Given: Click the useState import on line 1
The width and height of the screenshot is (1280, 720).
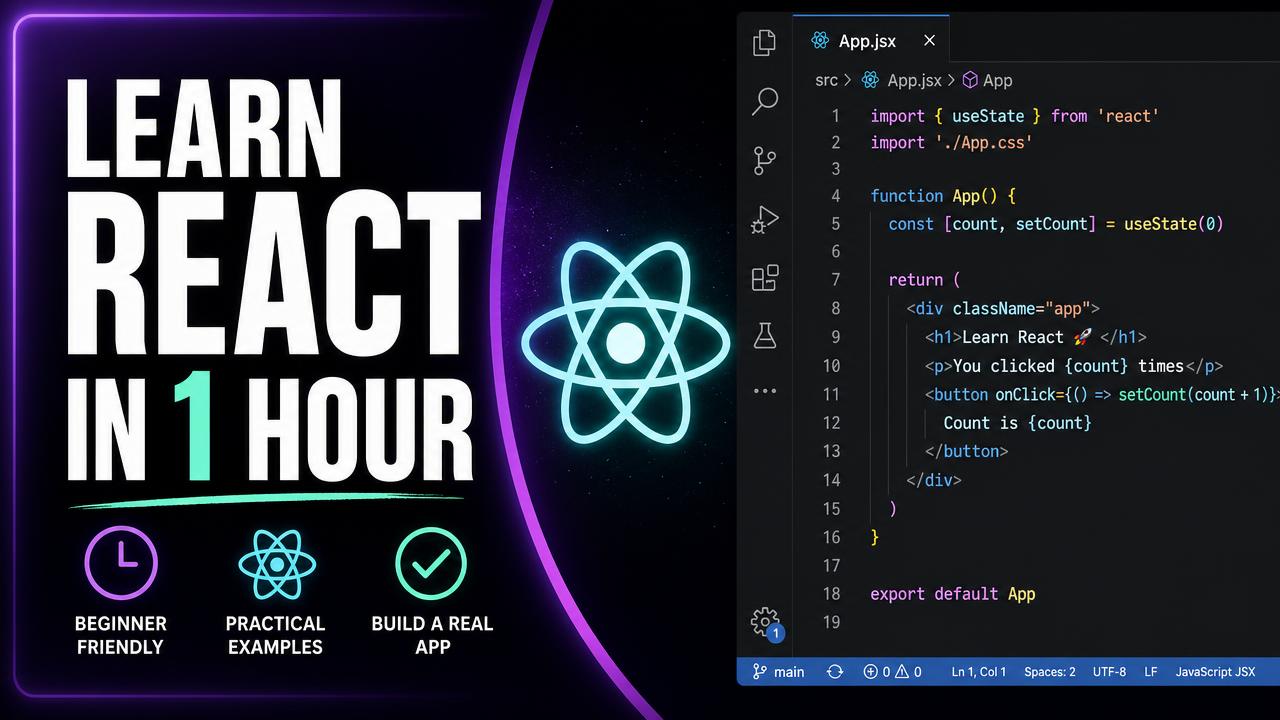Looking at the screenshot, I should 987,116.
